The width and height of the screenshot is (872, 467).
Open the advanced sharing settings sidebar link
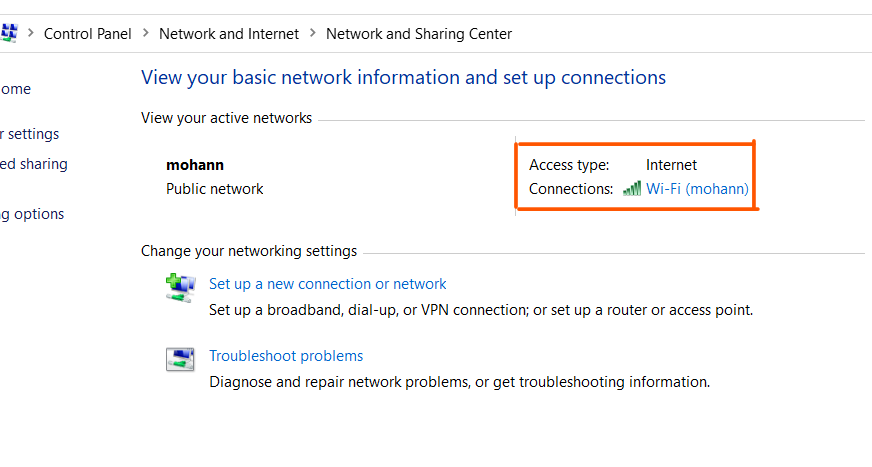click(33, 164)
